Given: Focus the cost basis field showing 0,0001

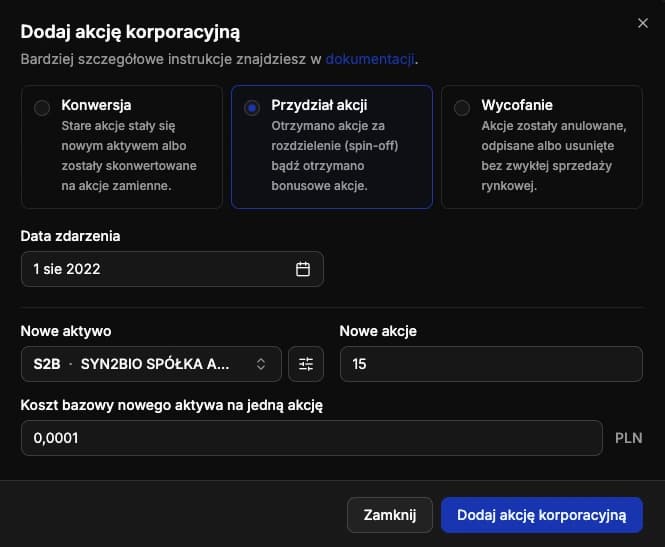Looking at the screenshot, I should 312,438.
